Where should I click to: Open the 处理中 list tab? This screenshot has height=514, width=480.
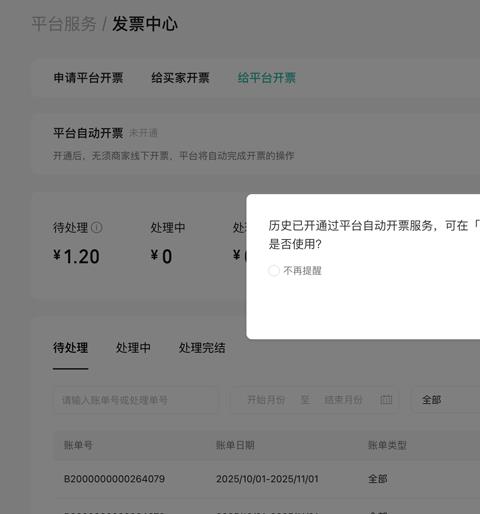pyautogui.click(x=133, y=348)
